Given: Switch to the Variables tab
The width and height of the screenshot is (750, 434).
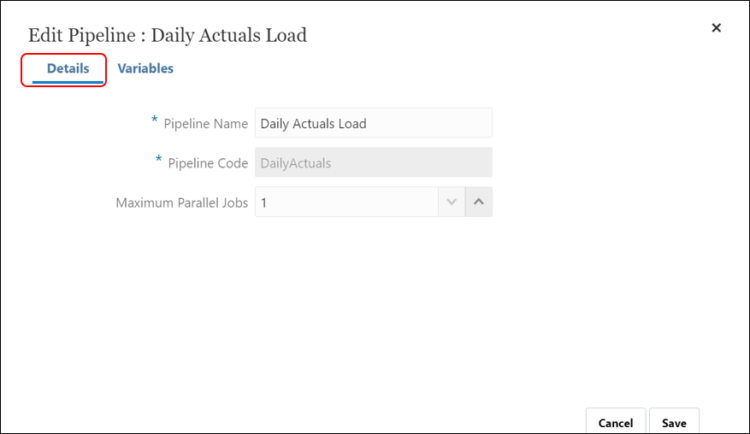Looking at the screenshot, I should (x=145, y=69).
